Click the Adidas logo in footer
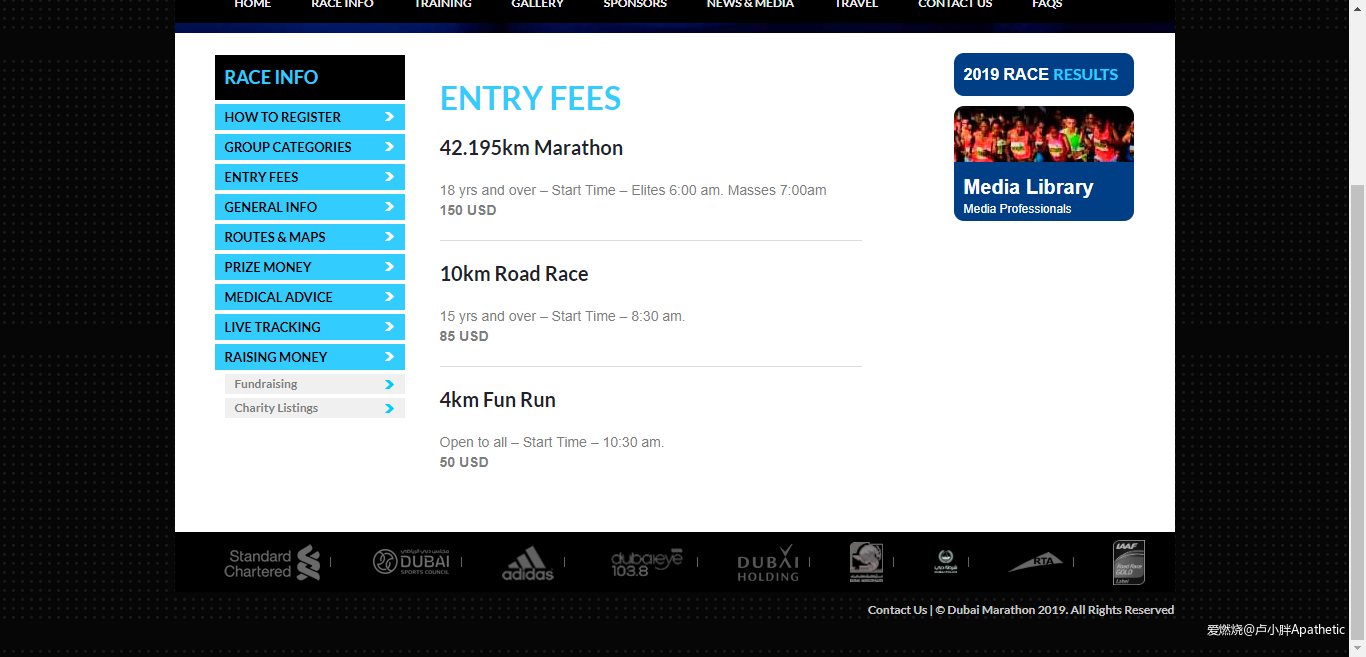 click(x=527, y=563)
